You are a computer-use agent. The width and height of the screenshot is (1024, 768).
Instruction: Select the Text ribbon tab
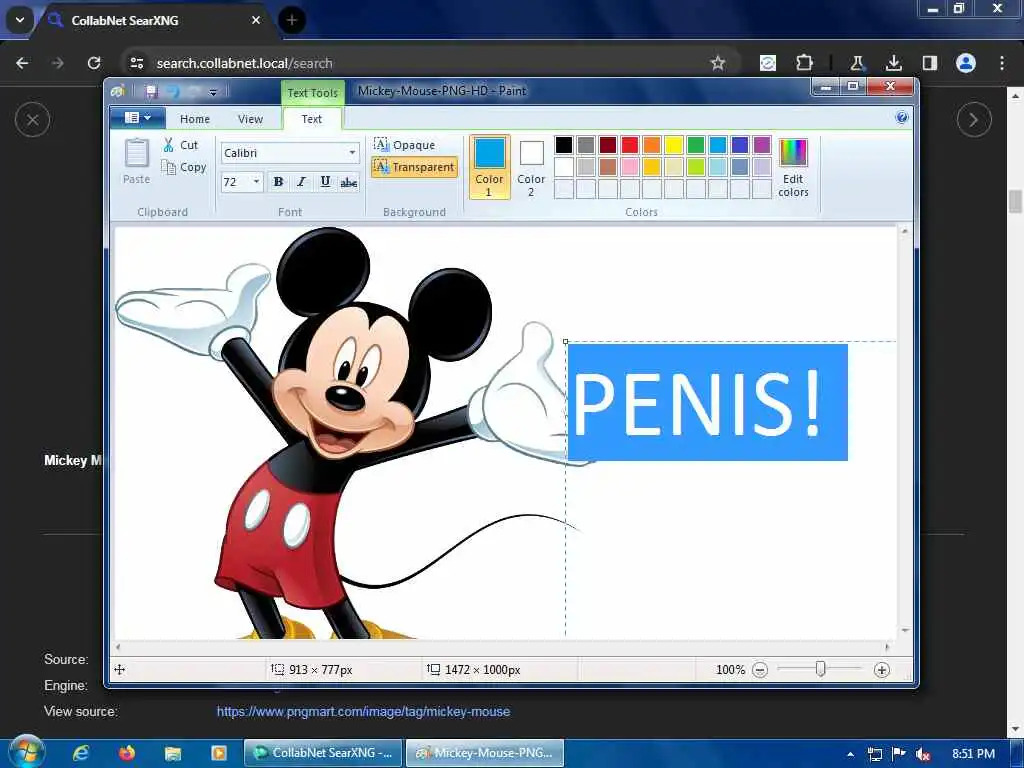(312, 119)
